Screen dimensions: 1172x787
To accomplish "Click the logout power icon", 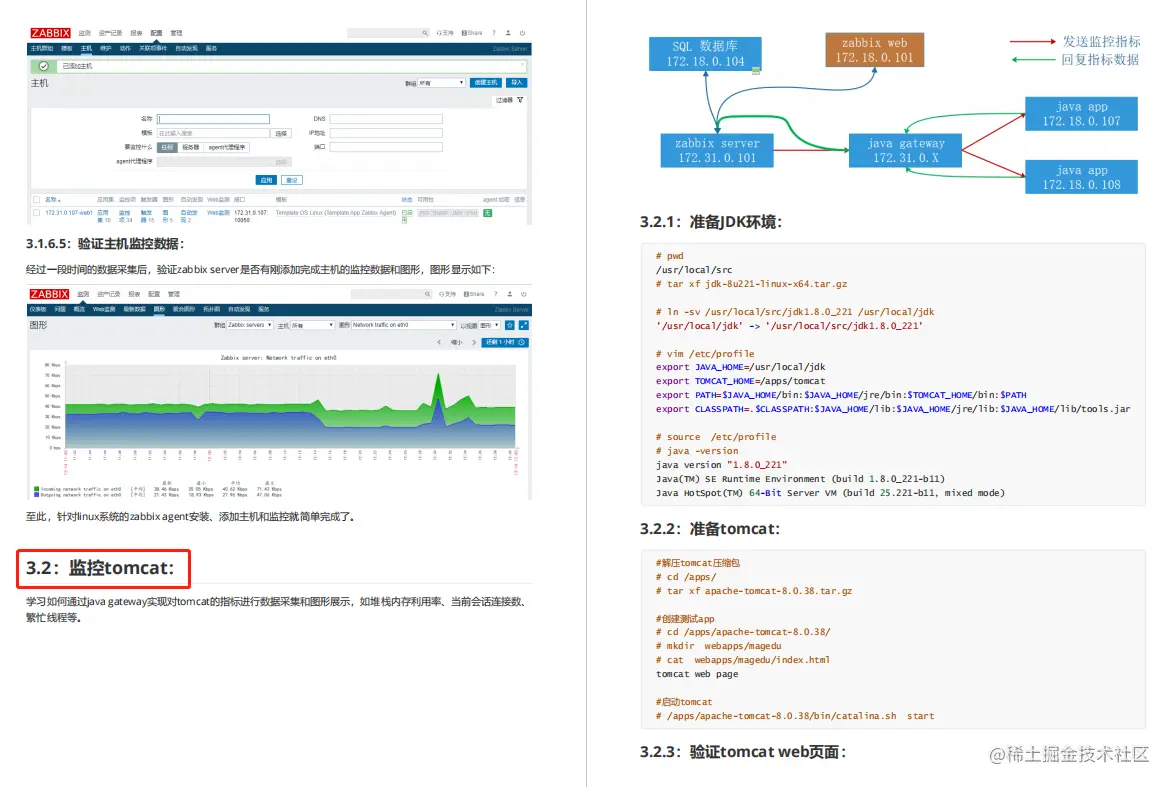I will pos(521,32).
